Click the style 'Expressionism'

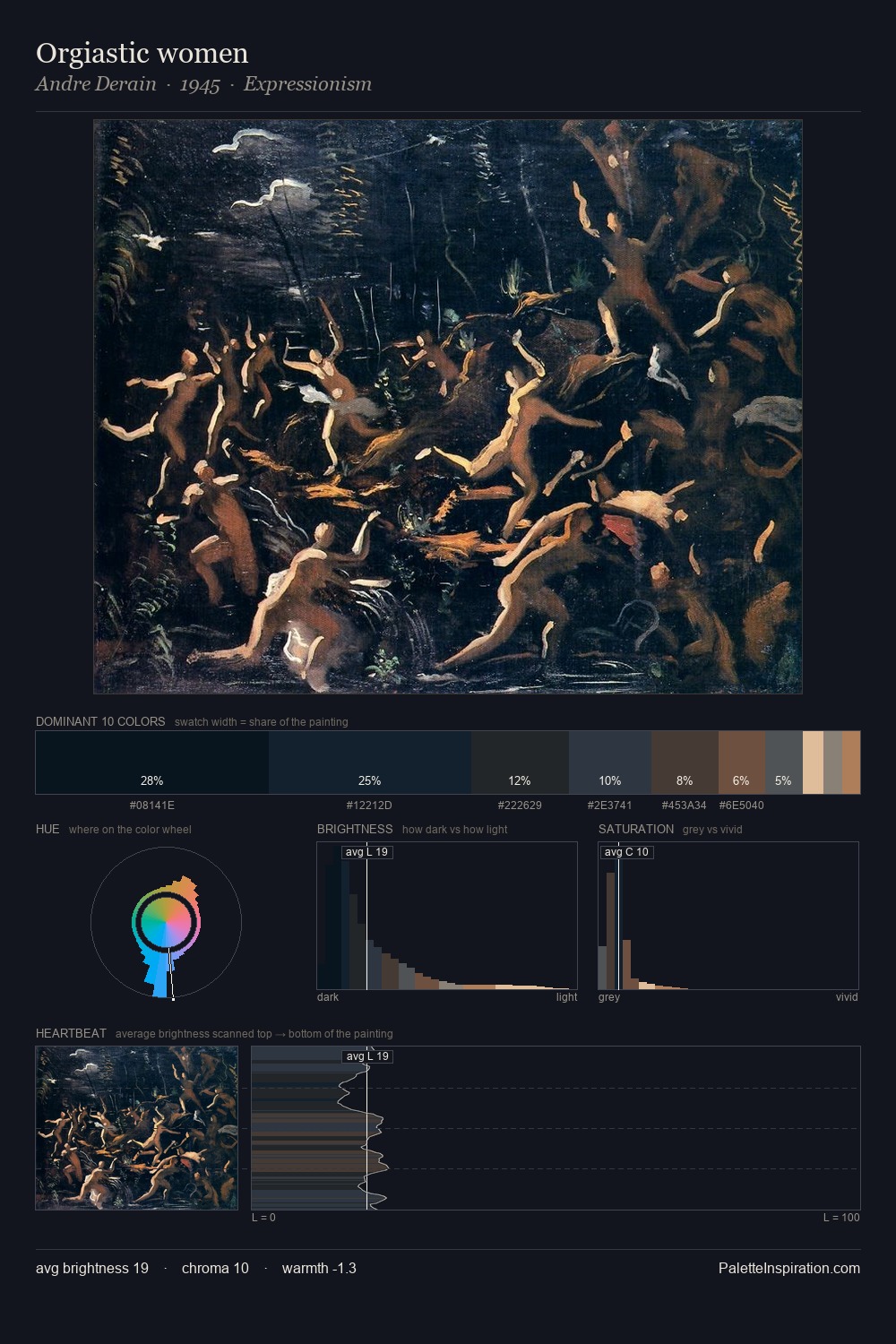tap(307, 84)
